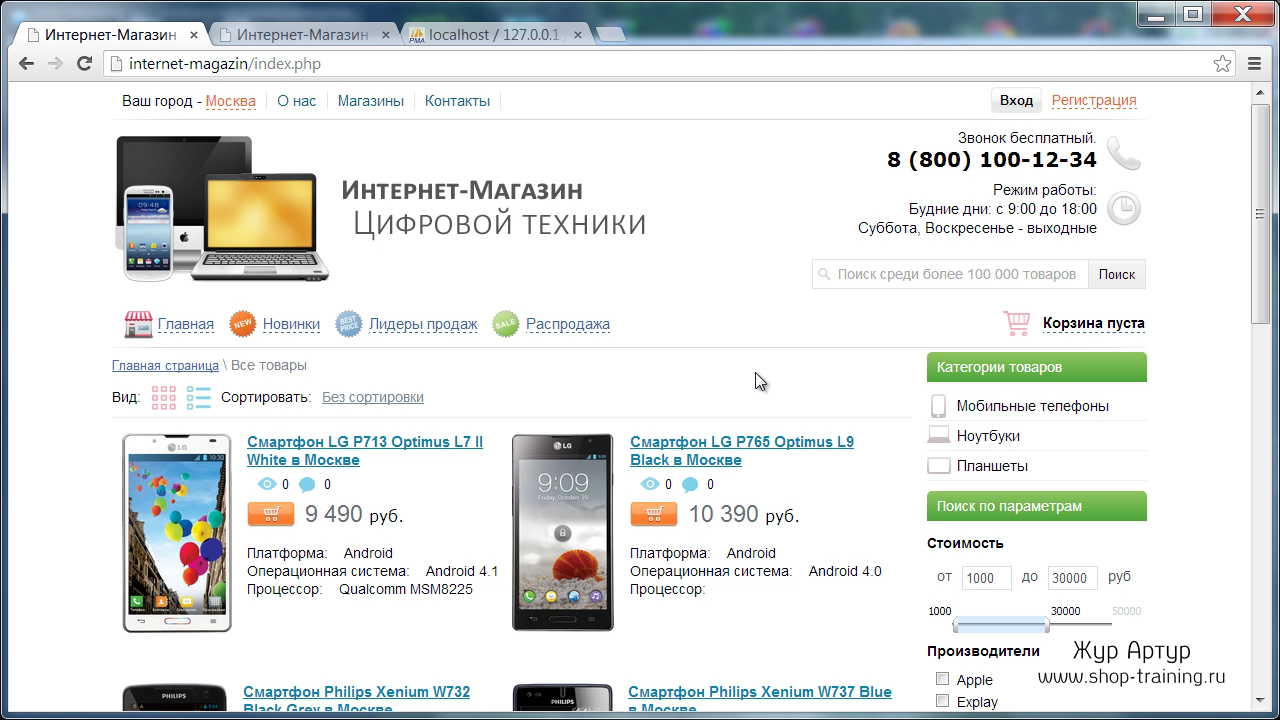Add LG P713 Optimus L7 II to cart
The height and width of the screenshot is (720, 1280).
[271, 514]
